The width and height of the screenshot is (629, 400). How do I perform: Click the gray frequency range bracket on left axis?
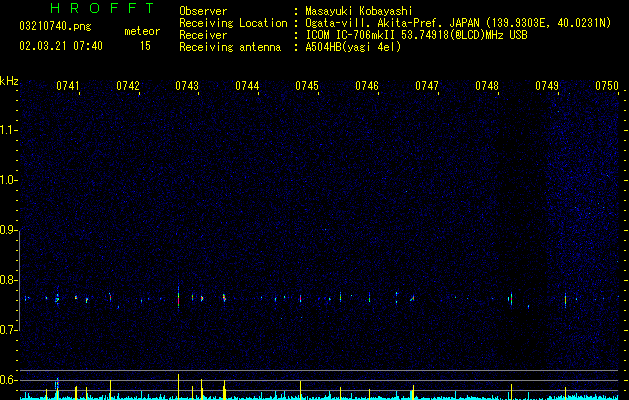[19, 280]
